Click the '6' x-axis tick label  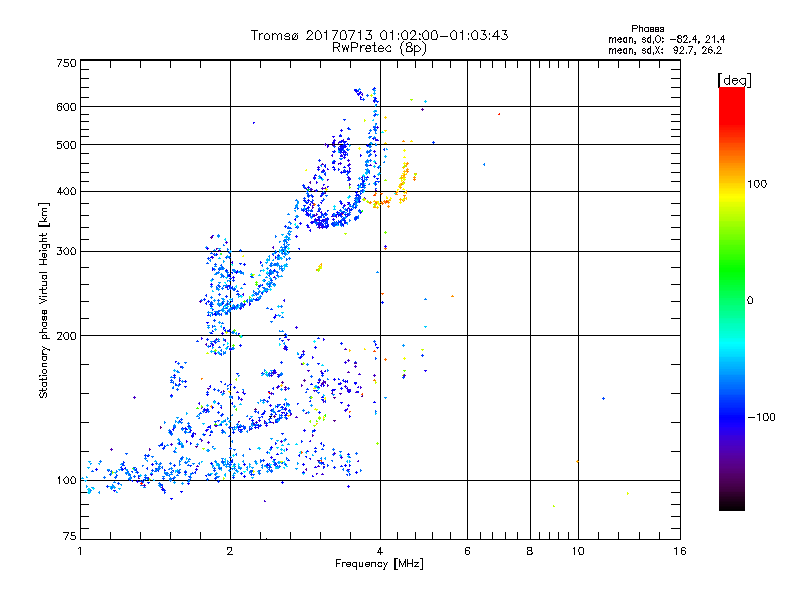[467, 551]
